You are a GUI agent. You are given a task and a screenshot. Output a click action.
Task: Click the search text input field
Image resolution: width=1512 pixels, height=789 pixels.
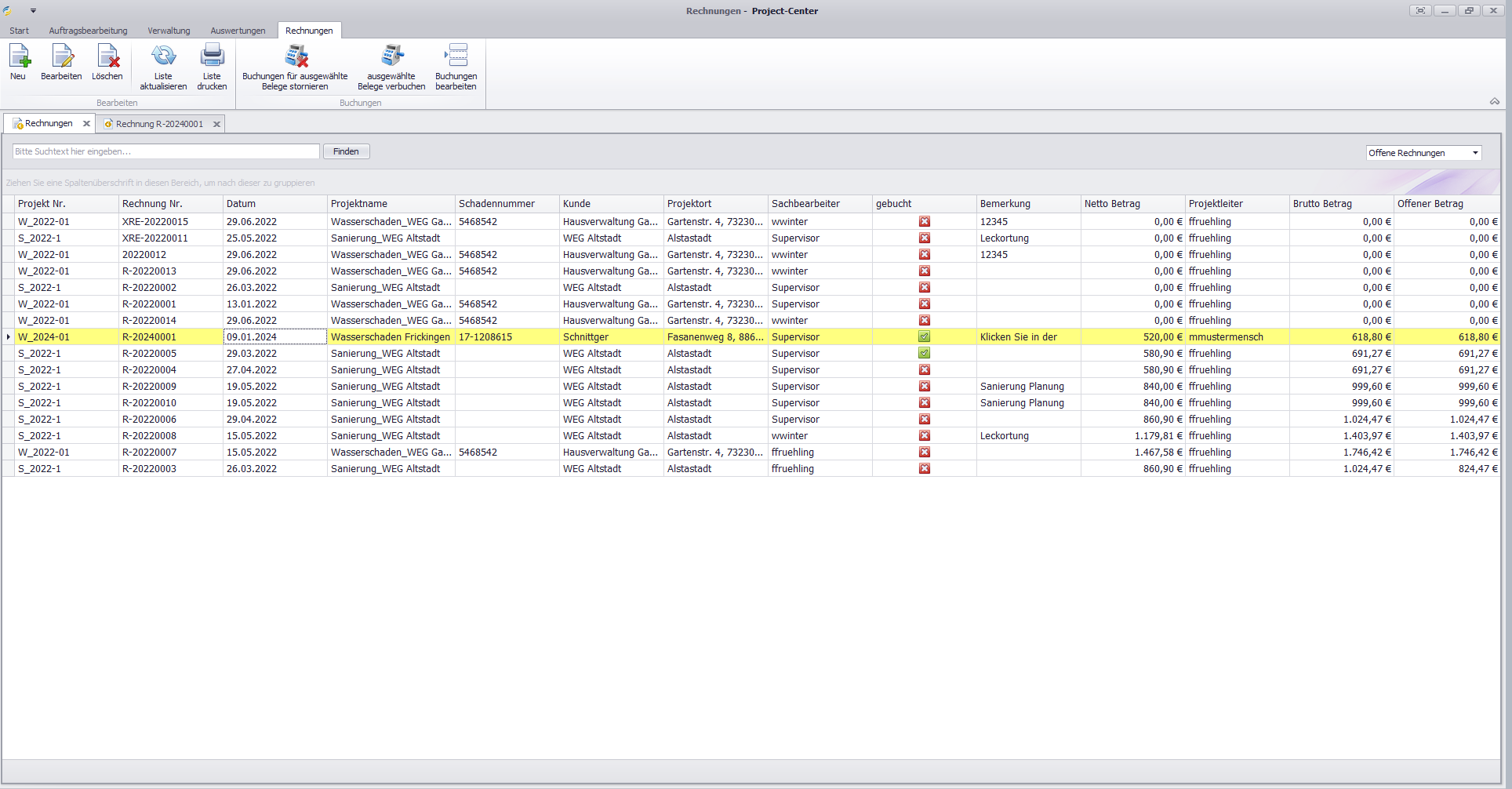(165, 151)
